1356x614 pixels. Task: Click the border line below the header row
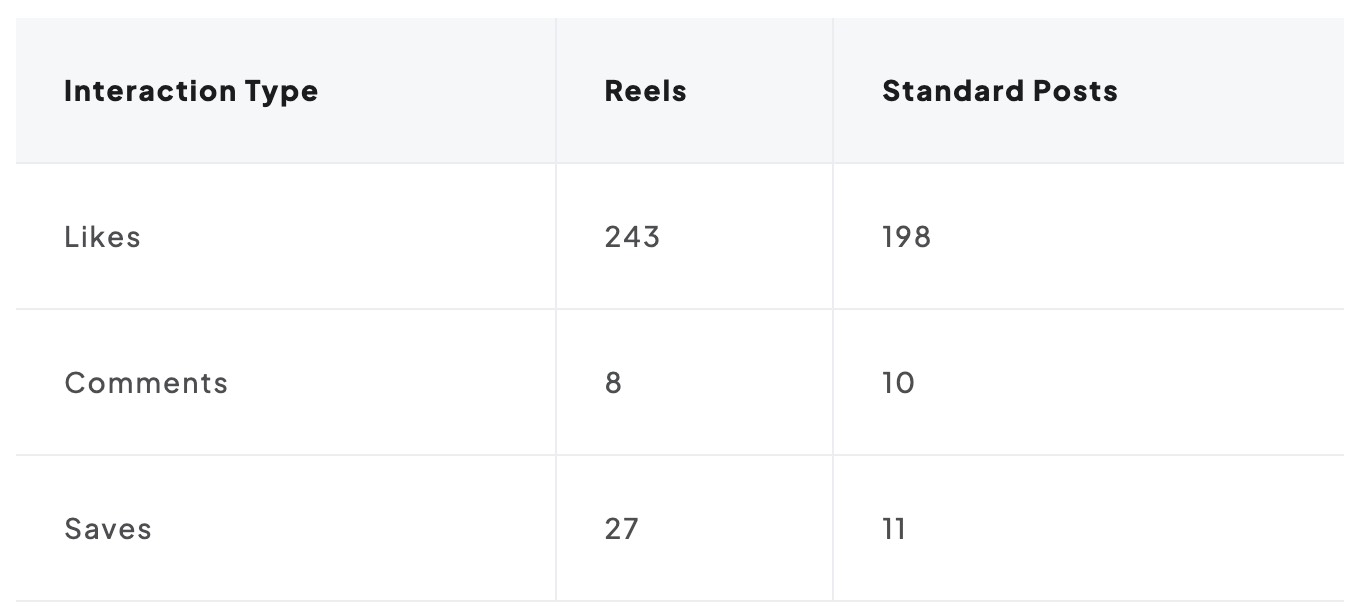coord(680,163)
